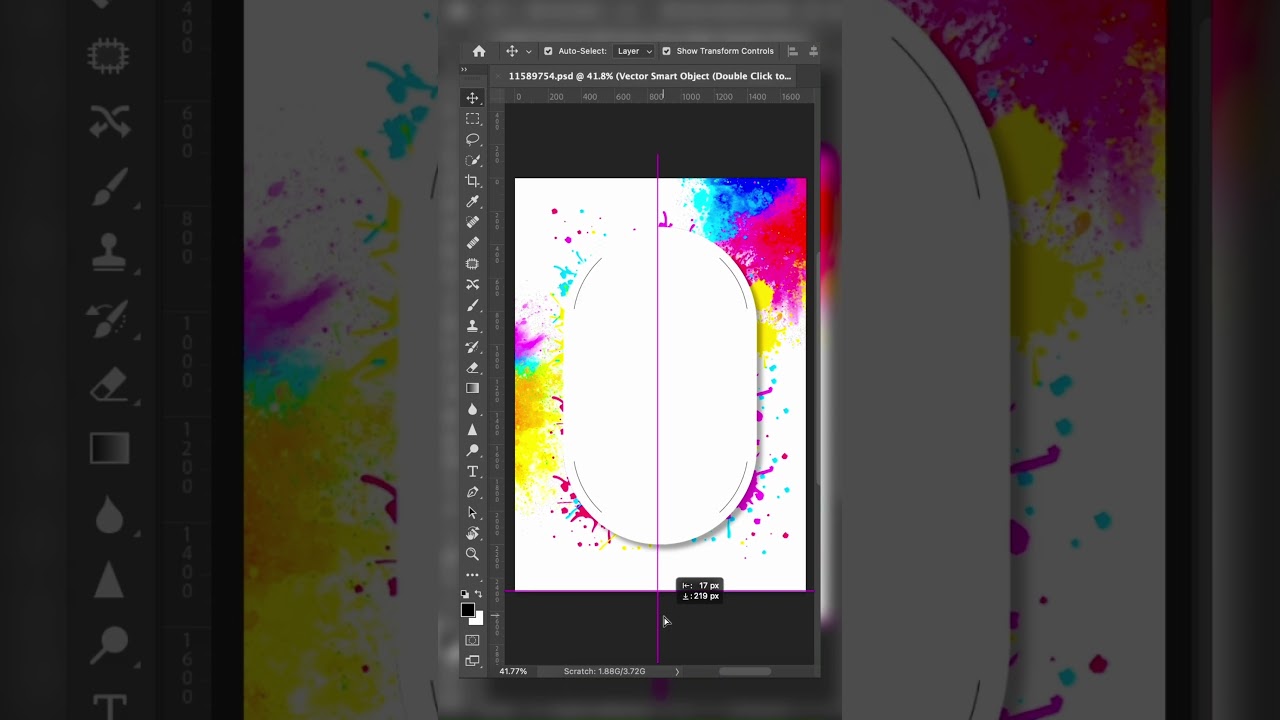
Task: Select the Spot Healing Brush tool
Action: 472,222
